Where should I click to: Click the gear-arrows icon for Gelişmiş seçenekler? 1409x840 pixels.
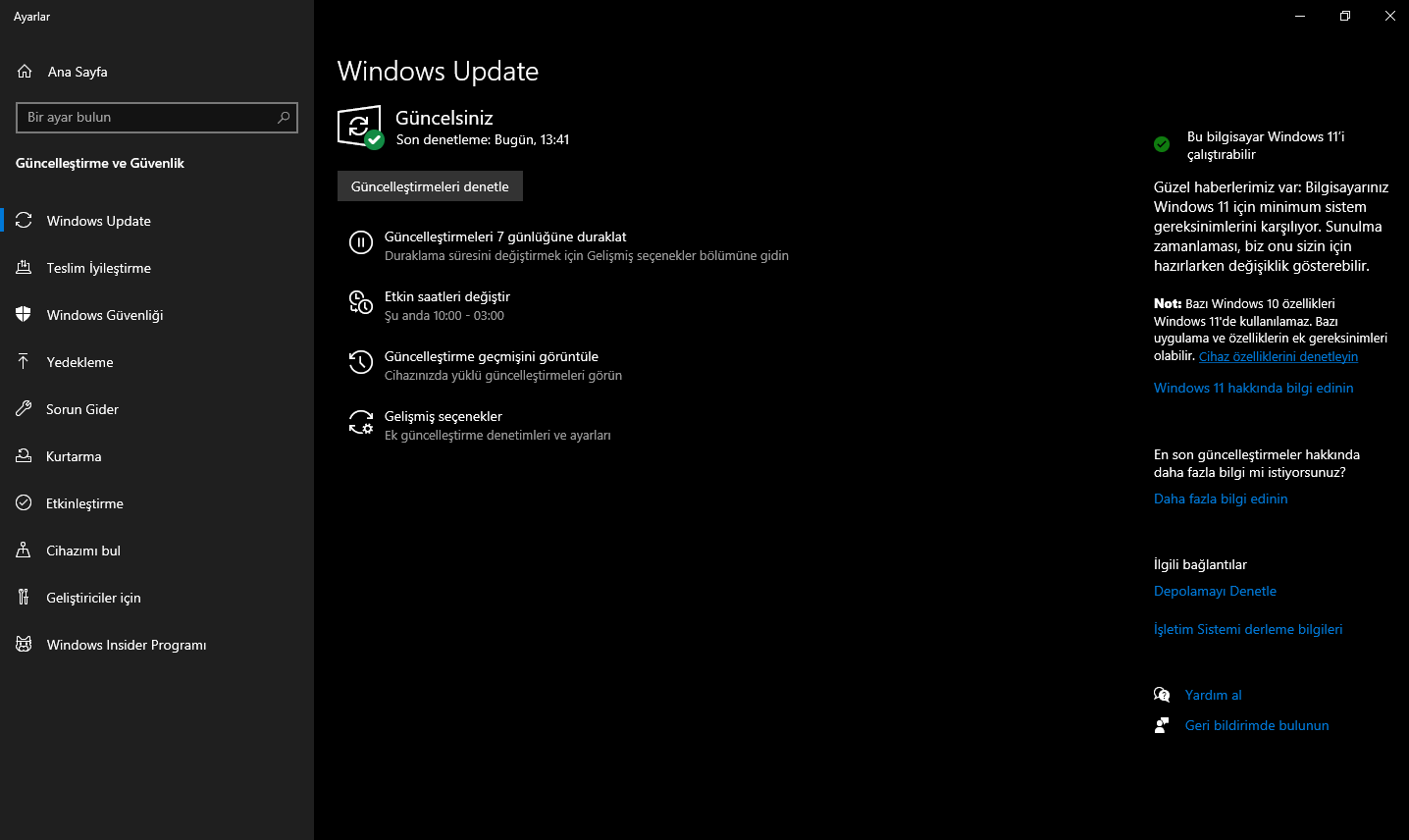pyautogui.click(x=361, y=422)
